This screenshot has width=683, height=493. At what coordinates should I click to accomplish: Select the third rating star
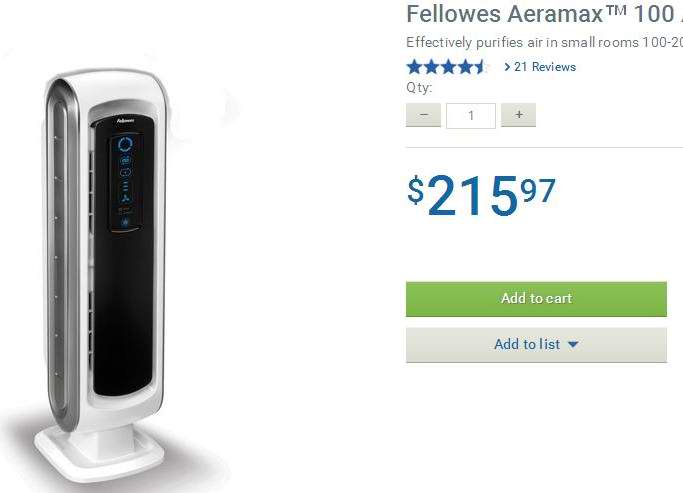point(448,67)
